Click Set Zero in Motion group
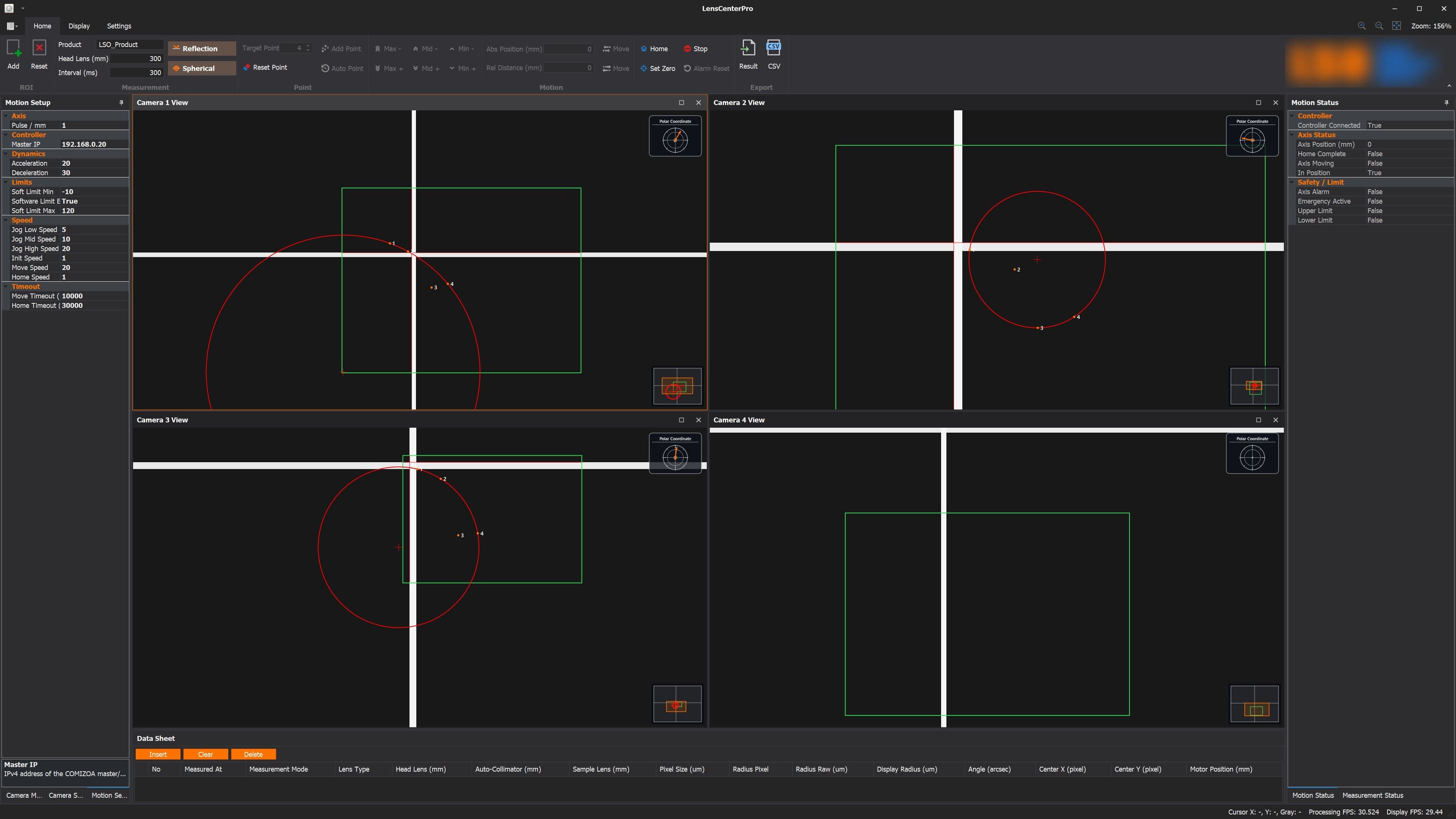This screenshot has width=1456, height=819. [x=658, y=68]
